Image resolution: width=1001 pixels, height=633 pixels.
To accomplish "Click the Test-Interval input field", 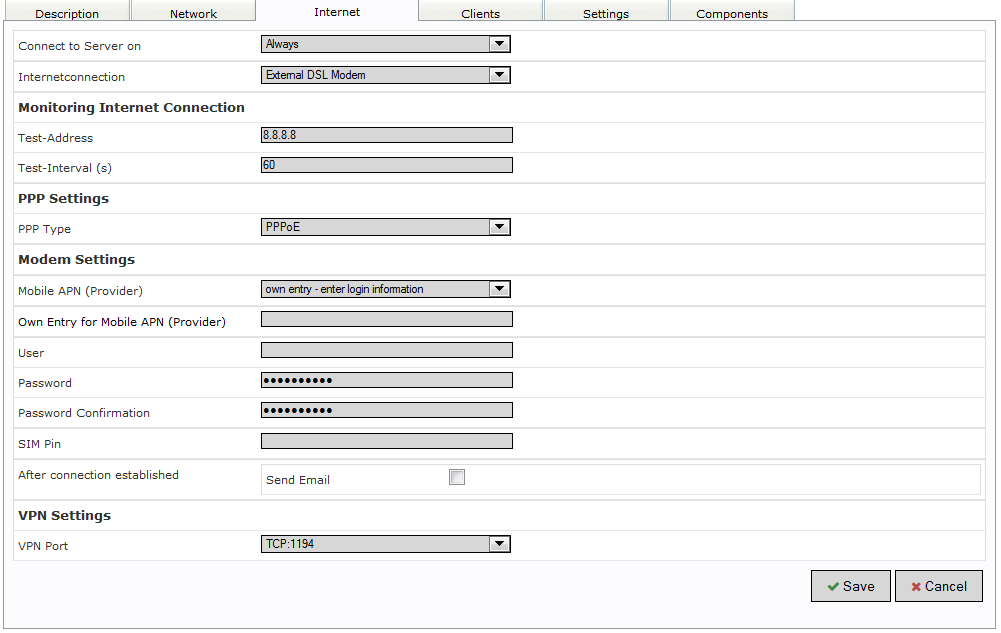I will click(x=386, y=165).
